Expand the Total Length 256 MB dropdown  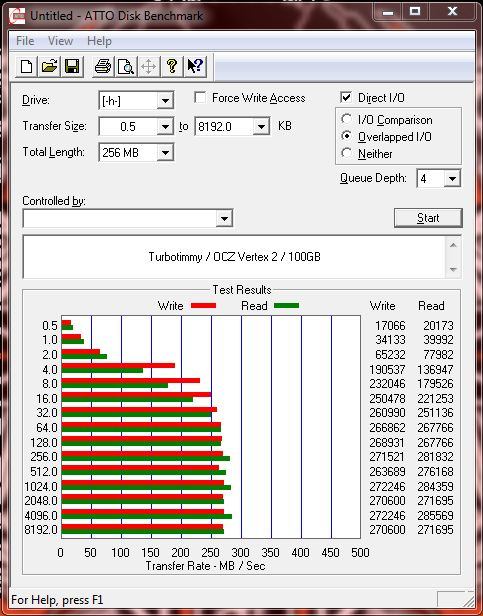tap(165, 152)
